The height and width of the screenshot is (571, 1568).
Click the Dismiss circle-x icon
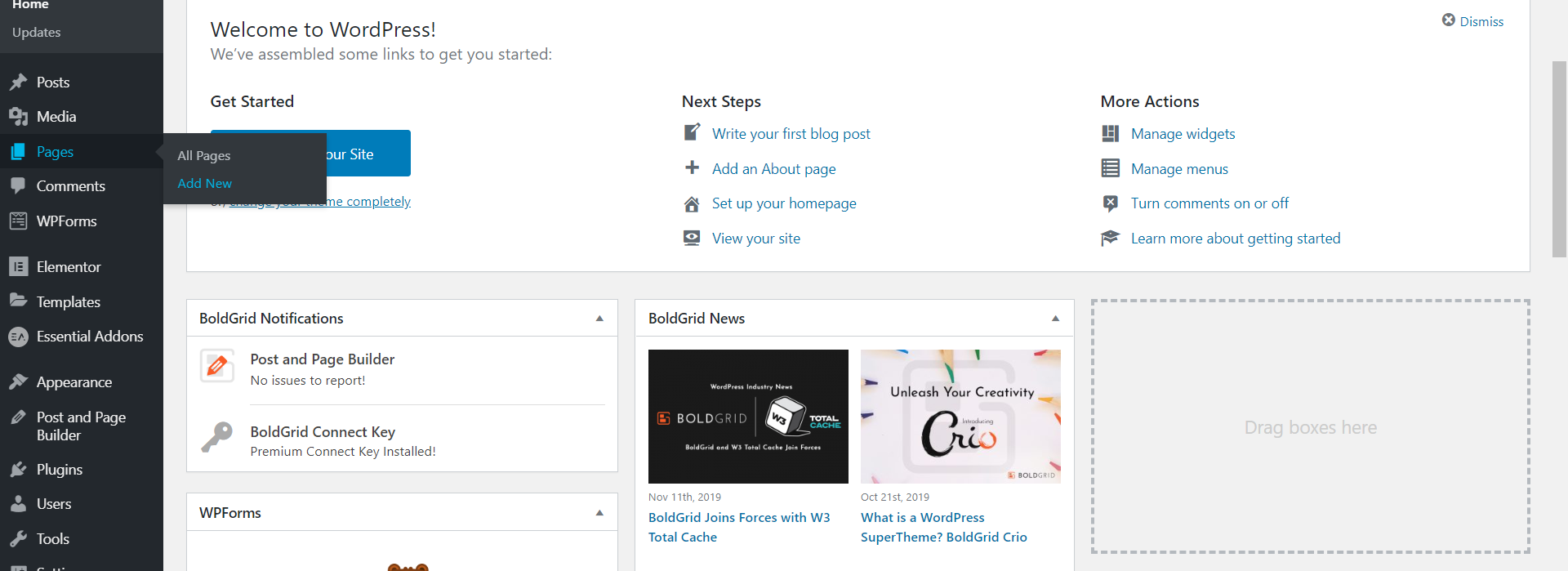[x=1448, y=20]
